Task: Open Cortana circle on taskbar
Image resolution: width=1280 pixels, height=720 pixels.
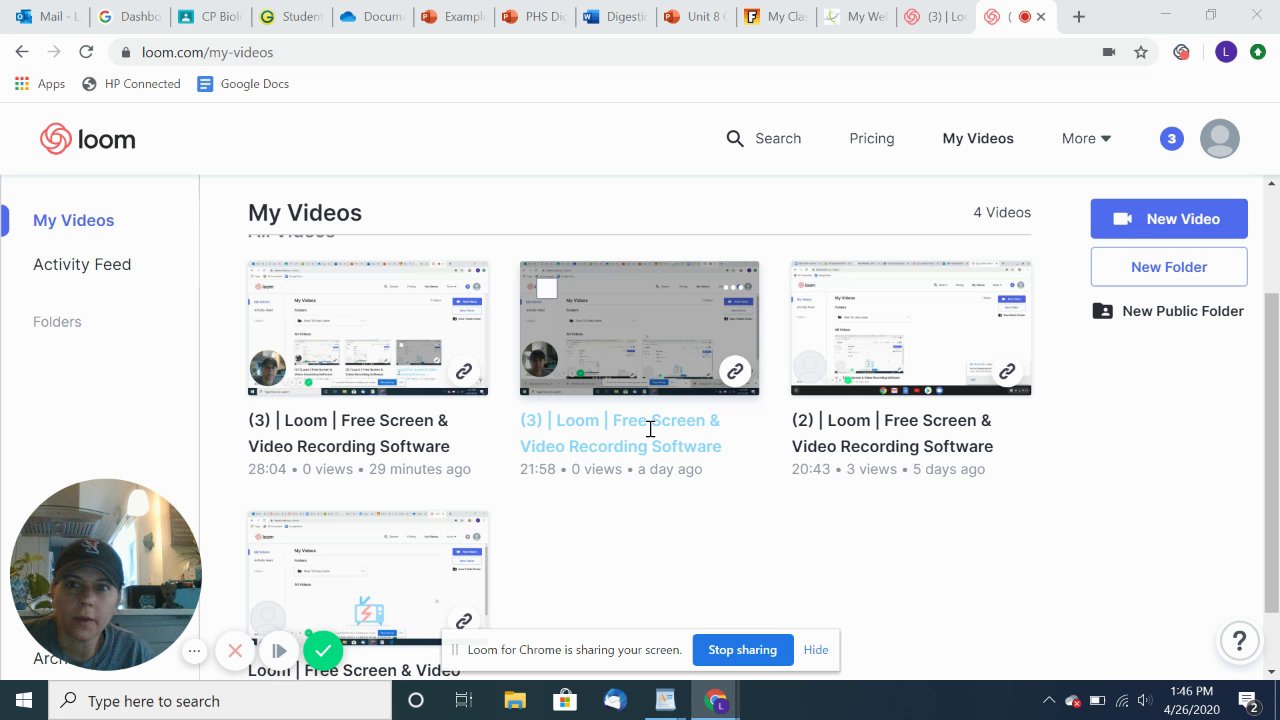Action: [x=416, y=700]
